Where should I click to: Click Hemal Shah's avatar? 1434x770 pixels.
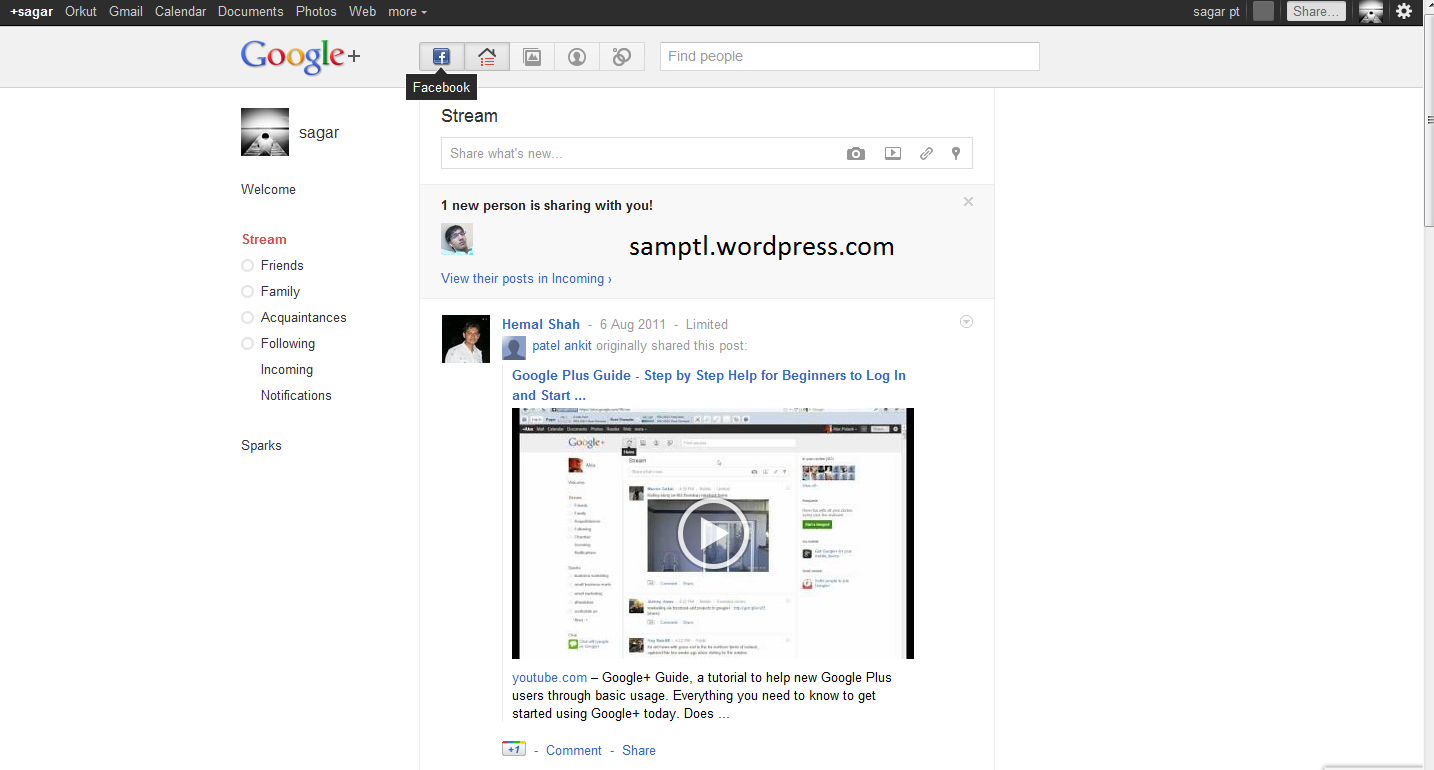[466, 339]
